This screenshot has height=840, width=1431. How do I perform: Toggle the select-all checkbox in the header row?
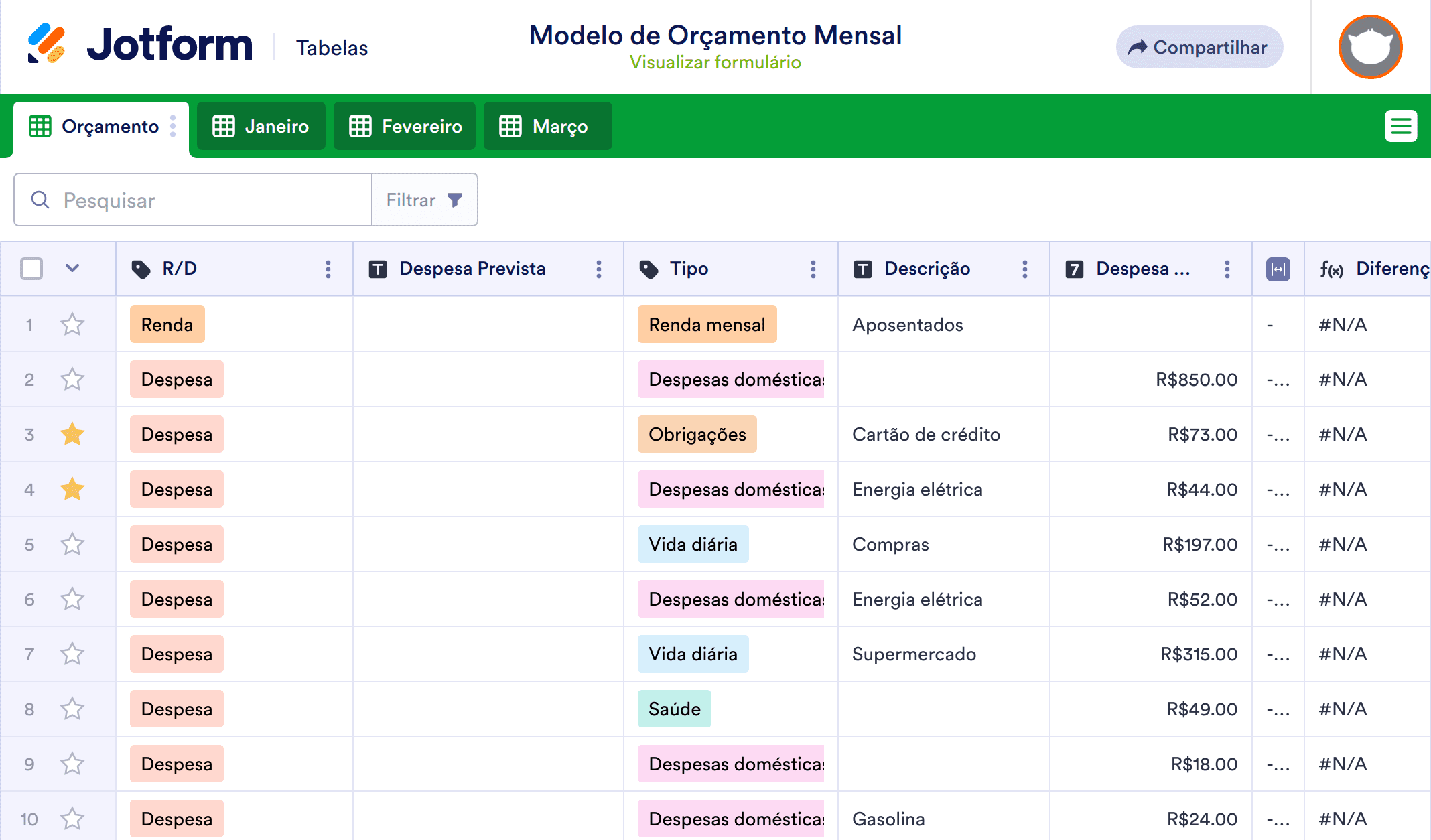[31, 268]
